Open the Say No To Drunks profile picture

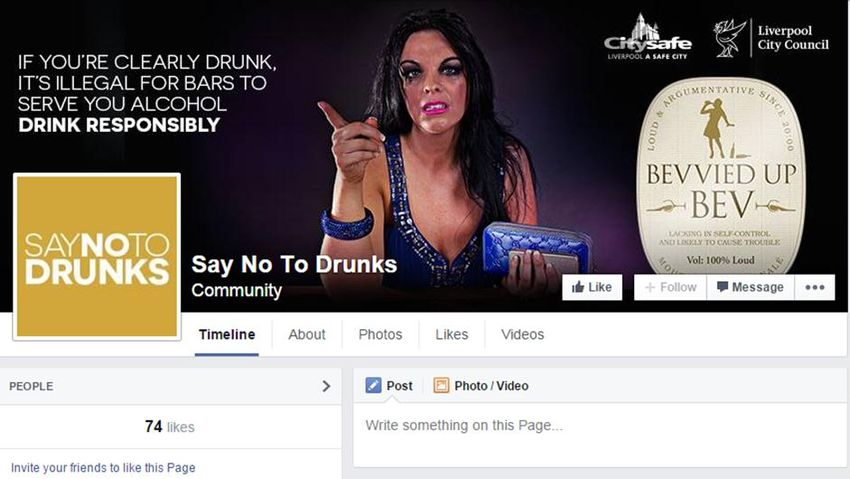point(97,256)
